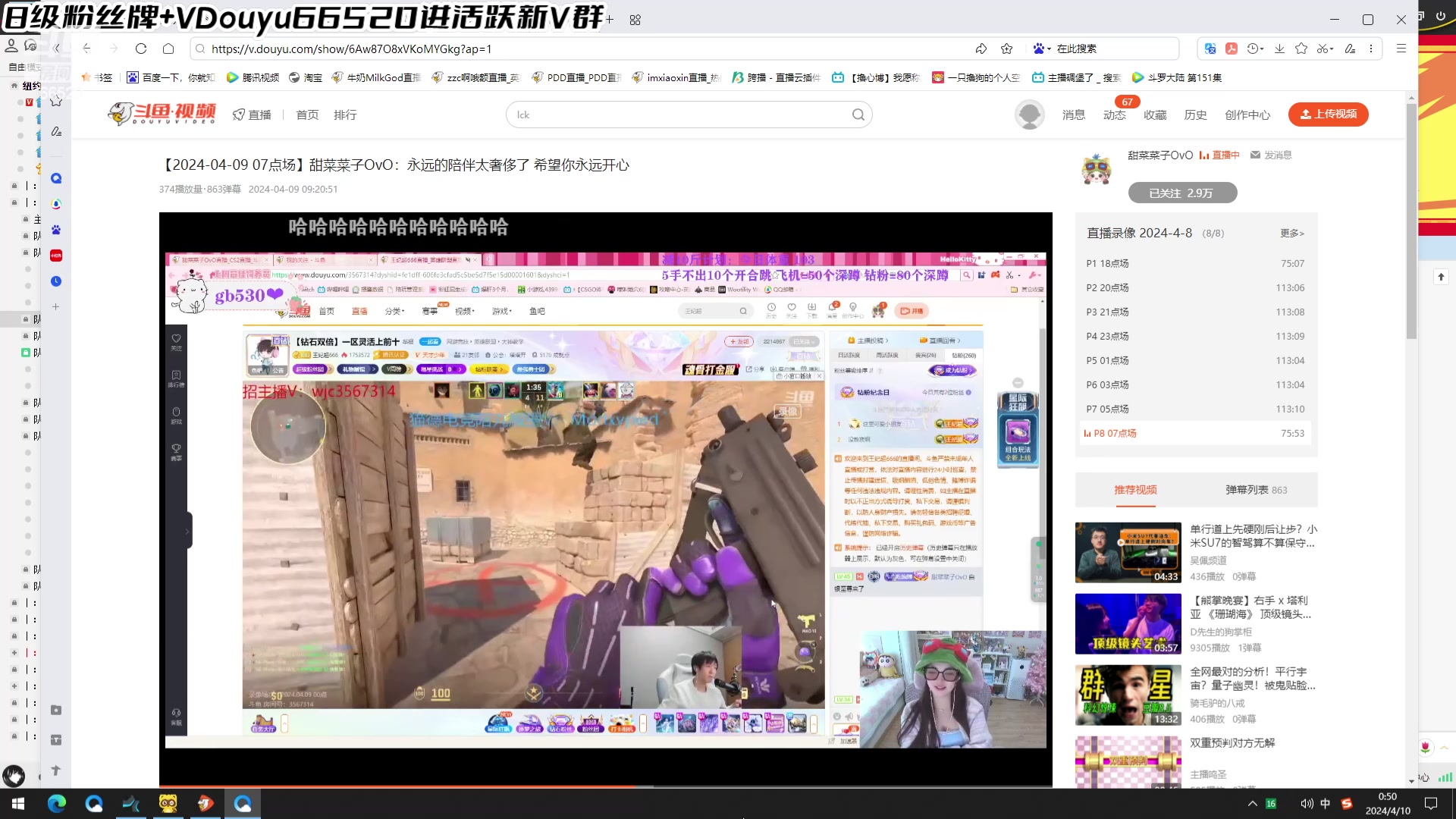Open Windows Start menu
Viewport: 1456px width, 819px height.
pyautogui.click(x=18, y=803)
